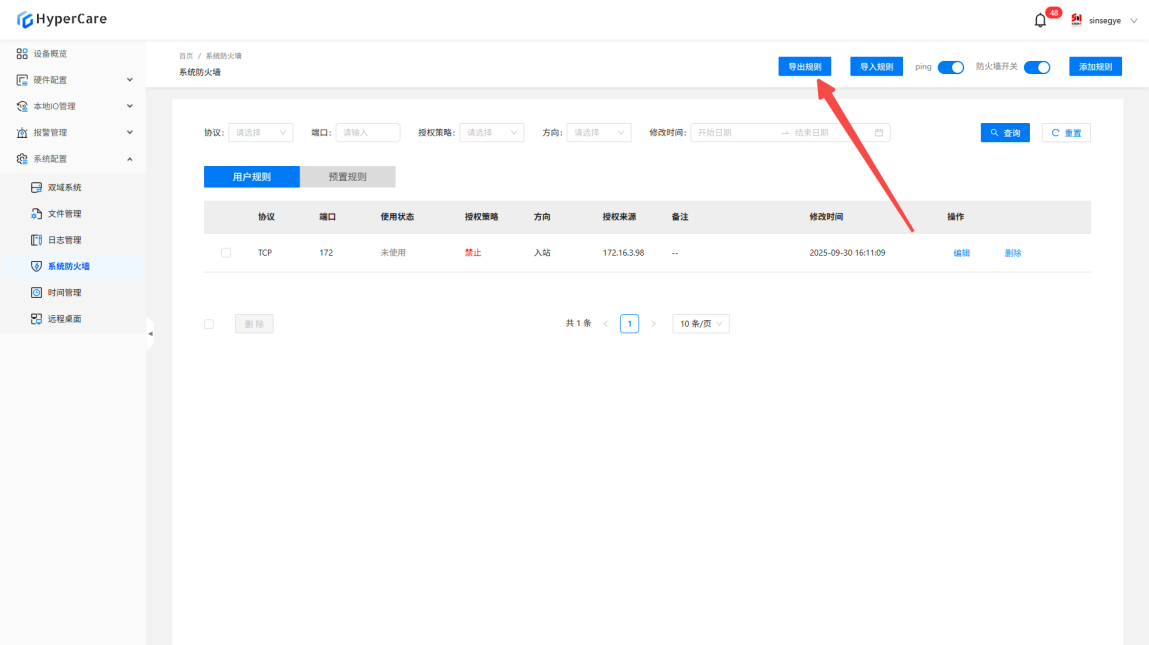Open the 授权策略 dropdown
The image size is (1149, 645).
click(491, 133)
